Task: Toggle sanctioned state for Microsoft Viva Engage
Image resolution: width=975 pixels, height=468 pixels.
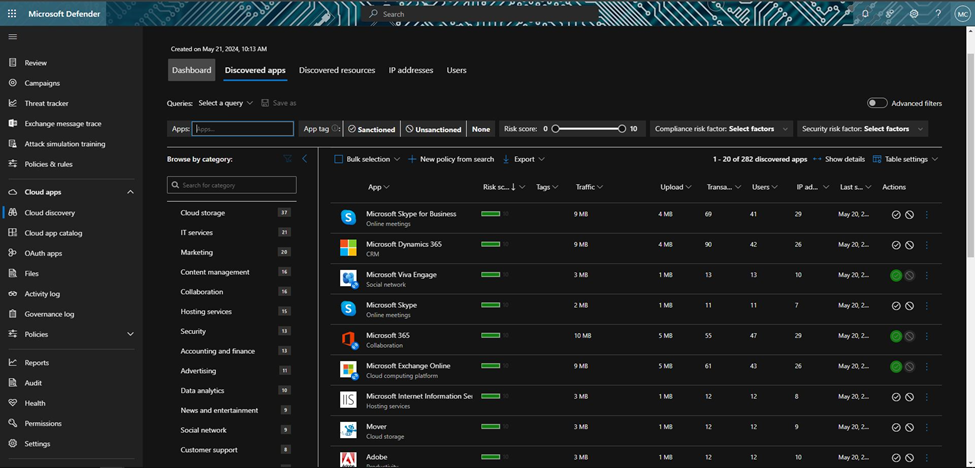Action: coord(896,275)
